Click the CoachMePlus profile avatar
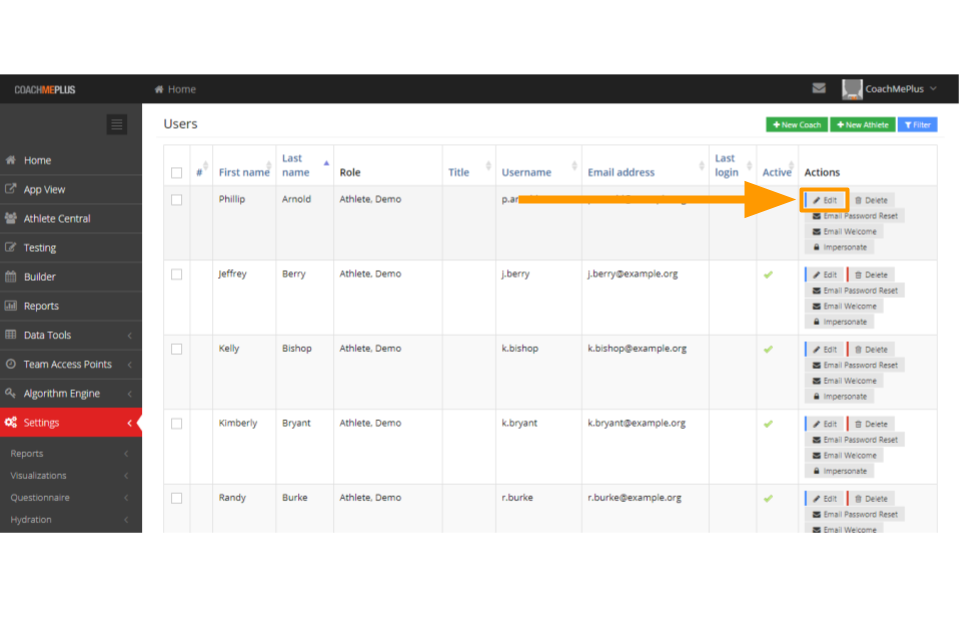This screenshot has width=960, height=620. point(852,89)
